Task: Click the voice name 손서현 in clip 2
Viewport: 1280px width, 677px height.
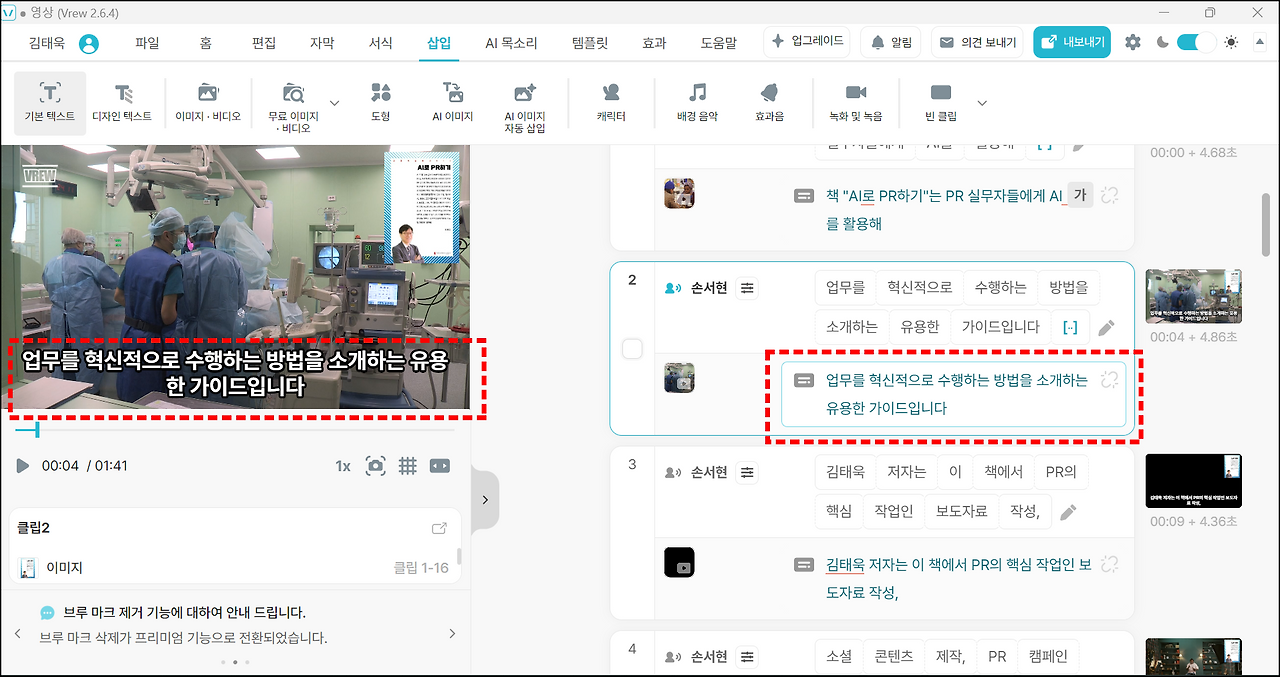Action: pos(709,288)
